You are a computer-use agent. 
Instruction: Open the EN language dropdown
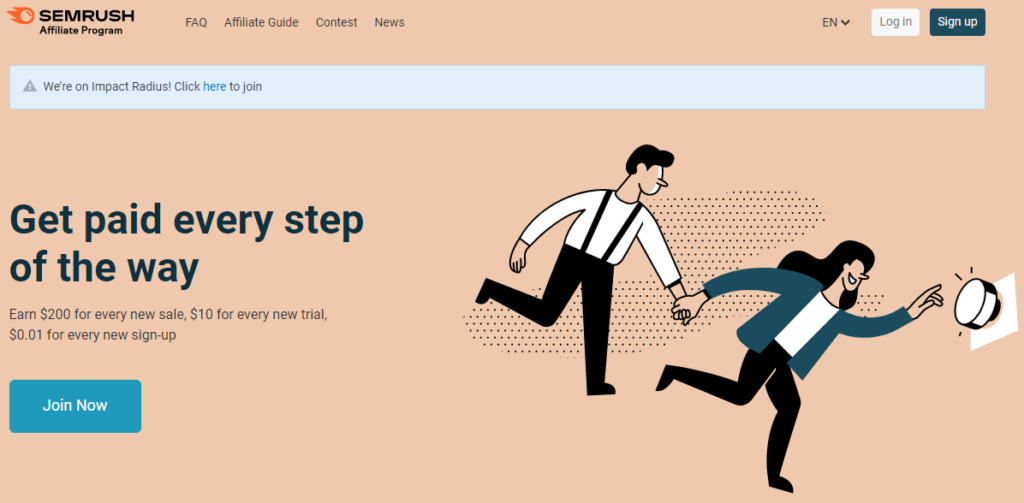(x=836, y=22)
